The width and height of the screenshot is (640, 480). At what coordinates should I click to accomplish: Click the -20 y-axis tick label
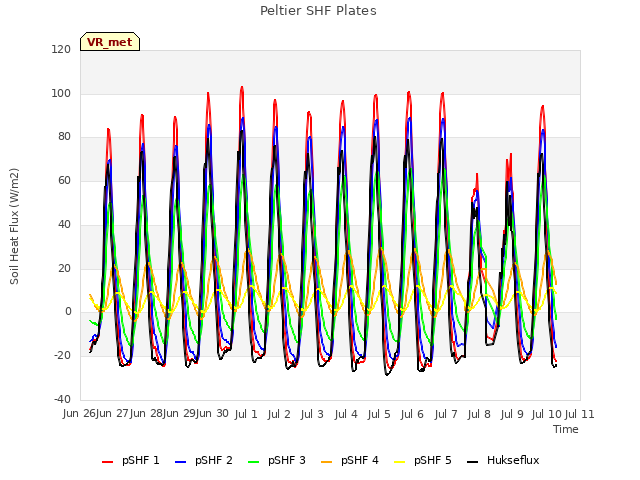pos(62,356)
